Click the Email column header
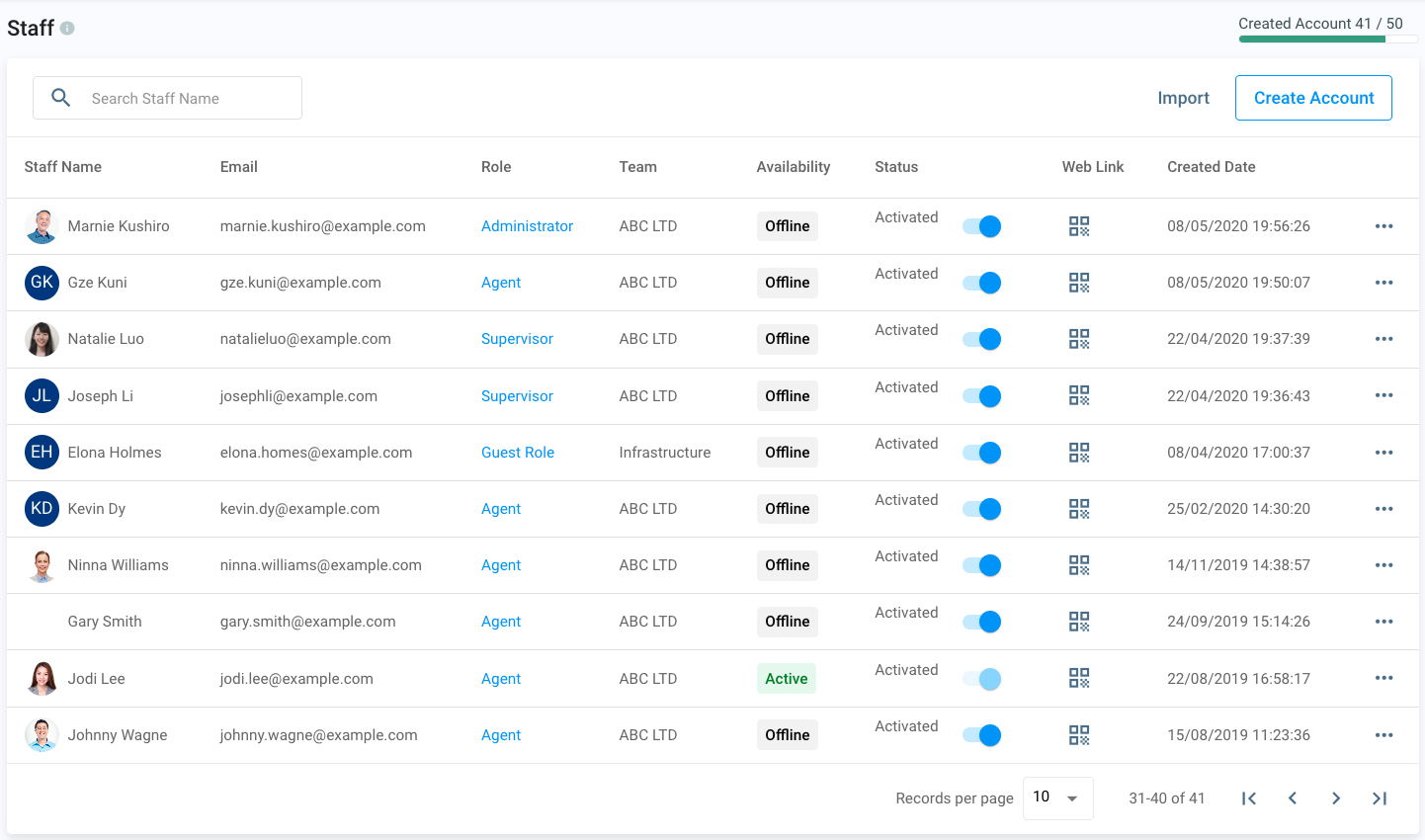This screenshot has width=1425, height=840. point(239,167)
